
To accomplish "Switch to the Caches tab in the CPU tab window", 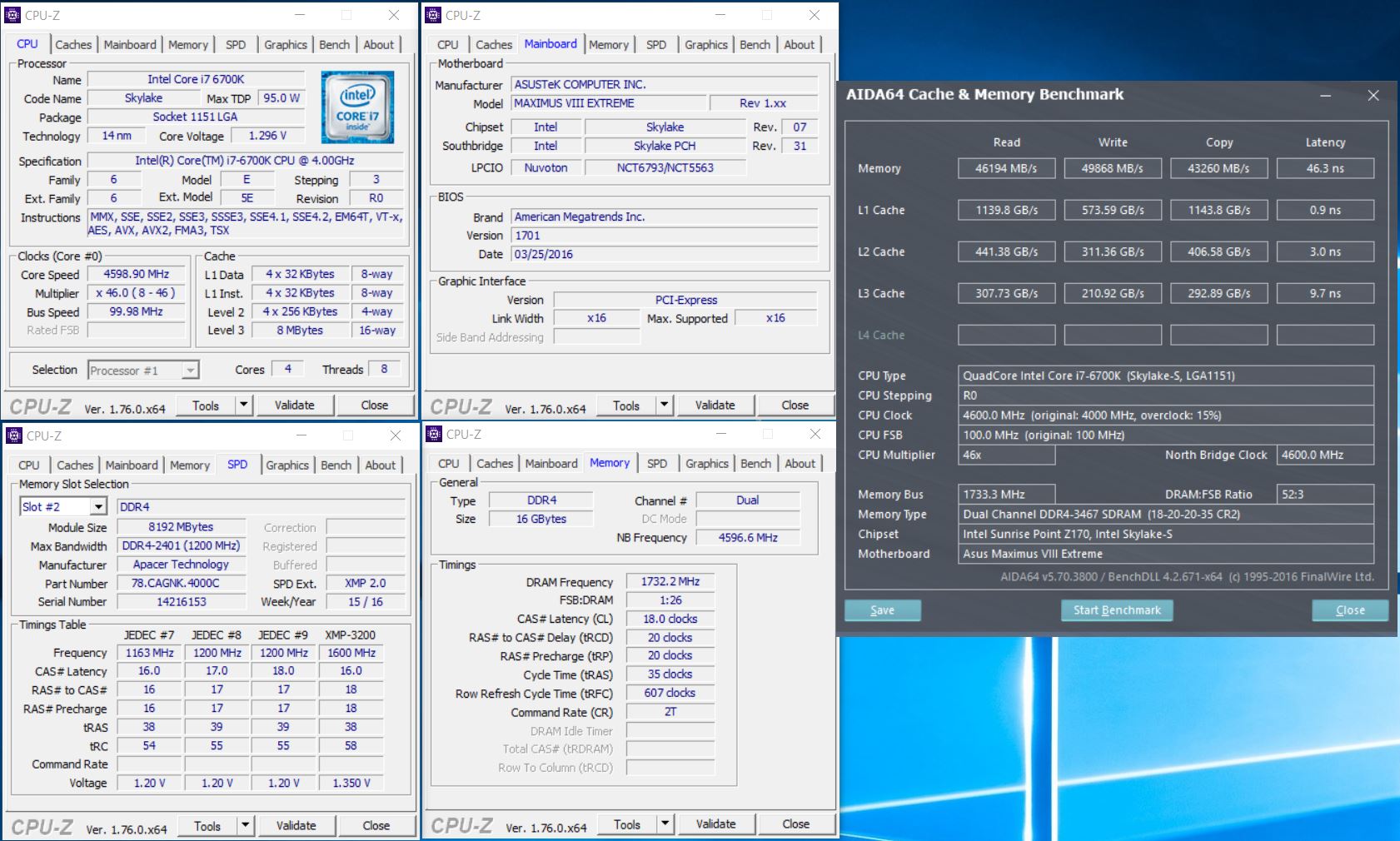I will tap(73, 45).
